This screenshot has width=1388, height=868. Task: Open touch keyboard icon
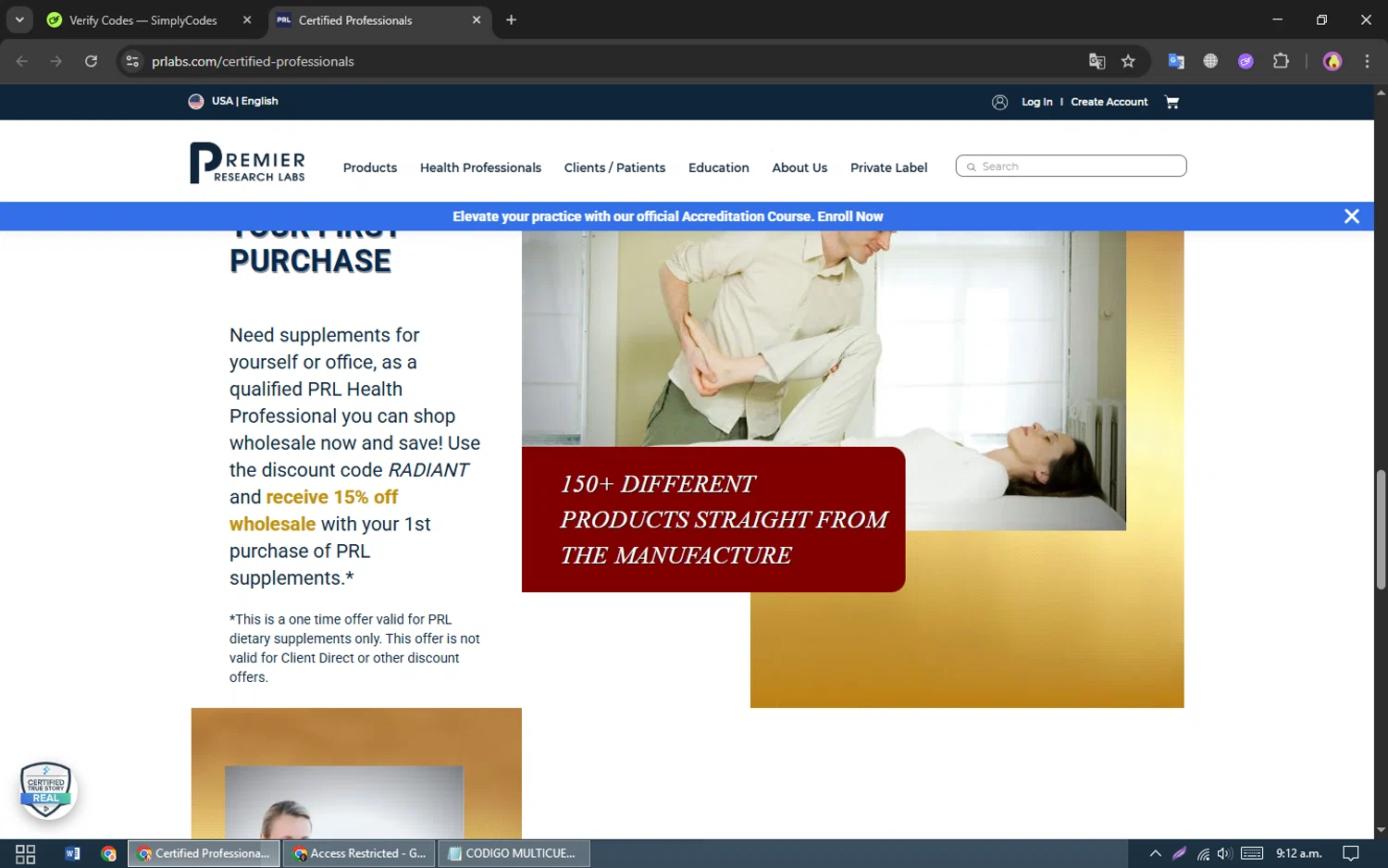tap(1252, 853)
